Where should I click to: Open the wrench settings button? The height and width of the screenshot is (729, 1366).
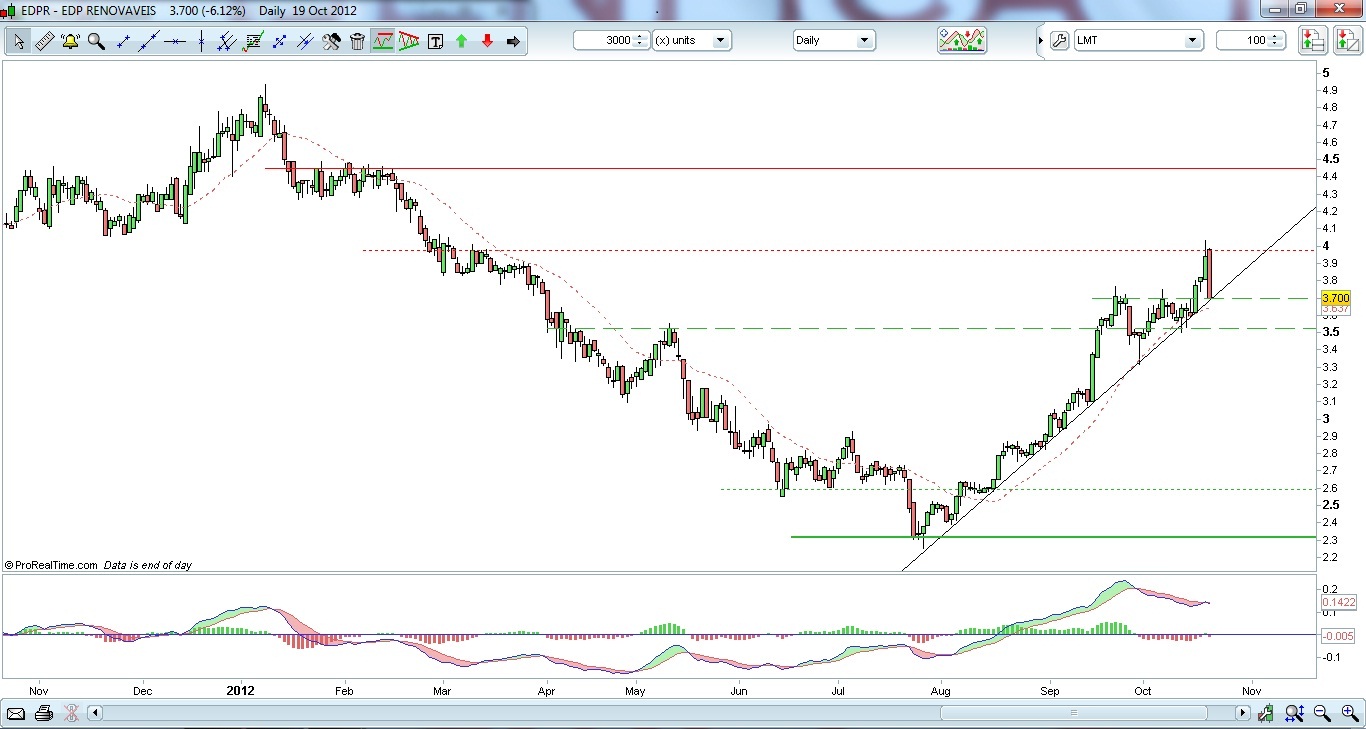(1060, 40)
